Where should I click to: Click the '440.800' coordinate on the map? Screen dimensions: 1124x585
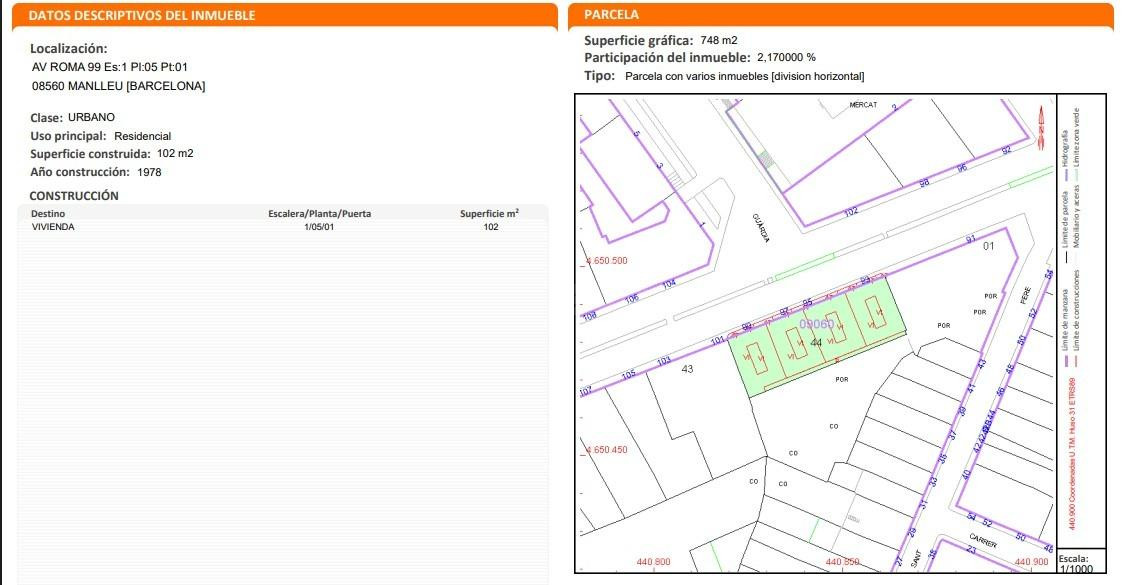click(x=654, y=562)
